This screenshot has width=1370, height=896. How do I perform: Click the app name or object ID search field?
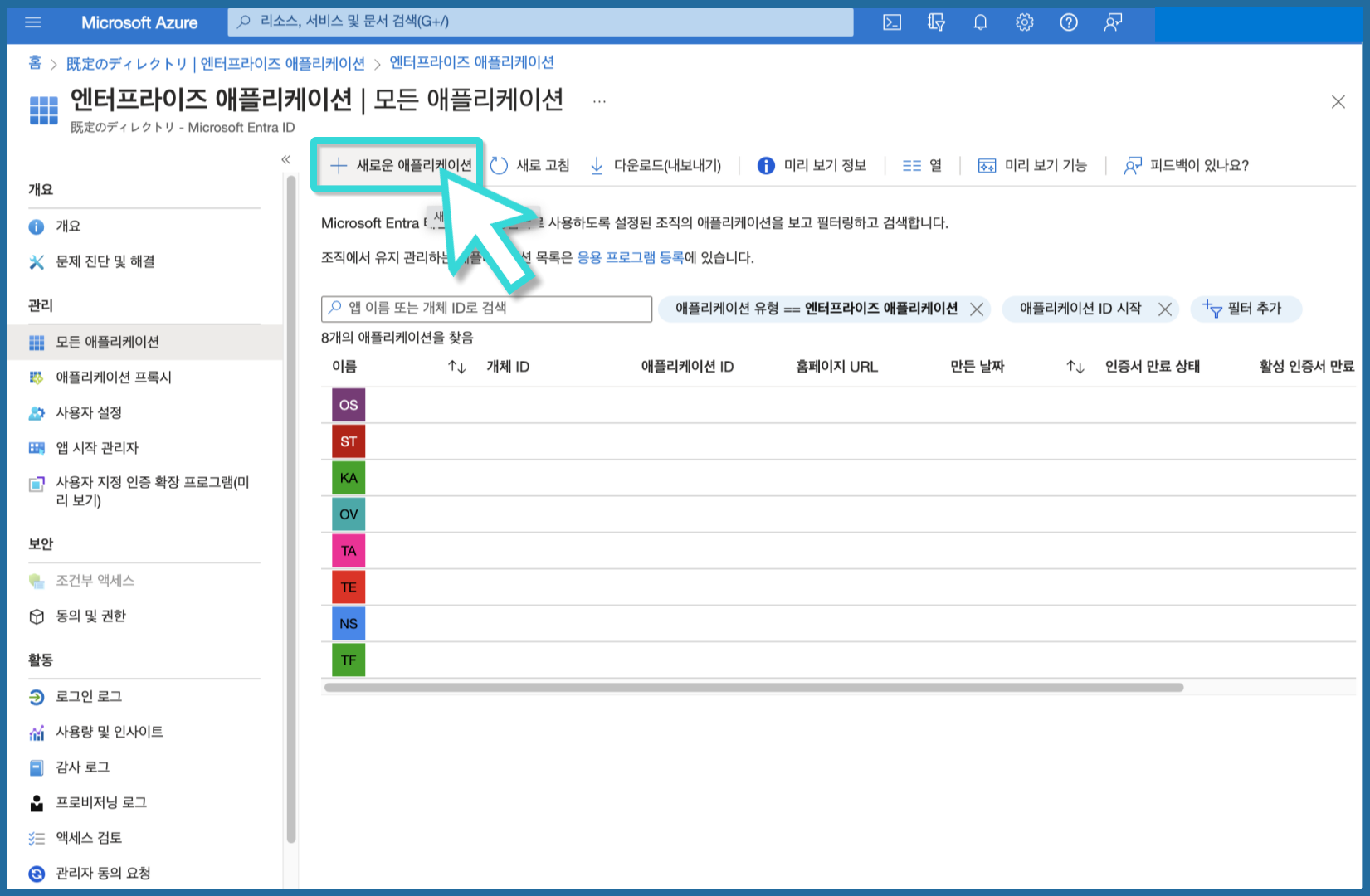click(x=486, y=309)
